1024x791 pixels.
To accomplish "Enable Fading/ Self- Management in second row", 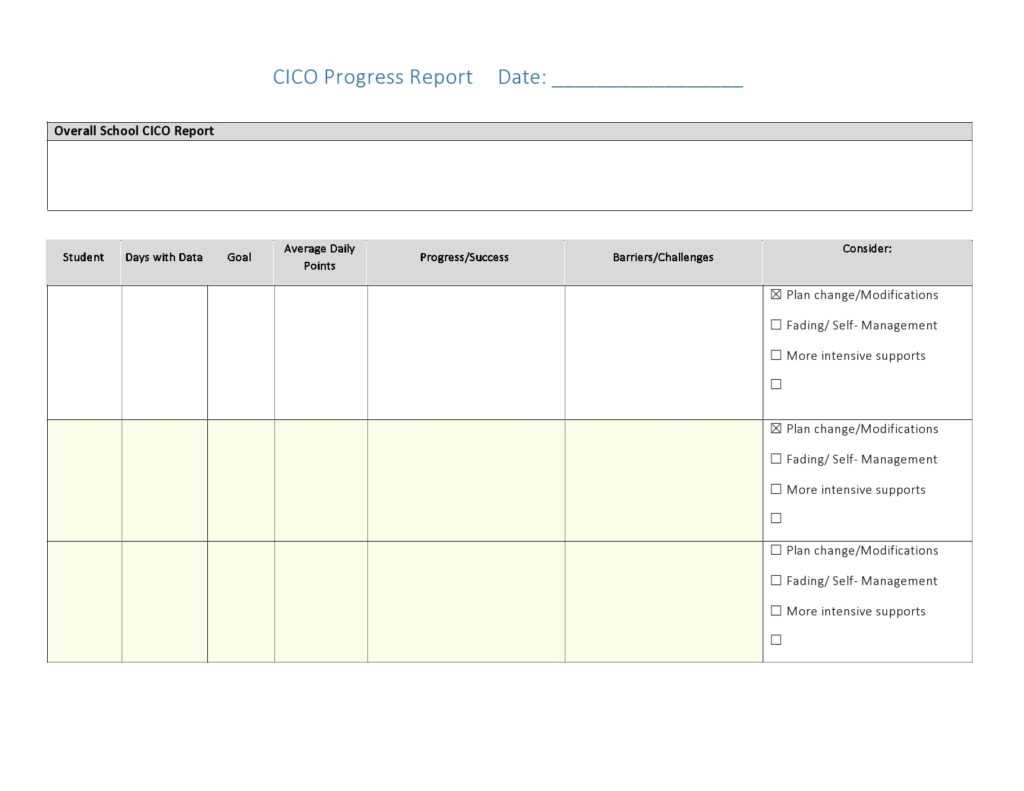I will click(776, 458).
